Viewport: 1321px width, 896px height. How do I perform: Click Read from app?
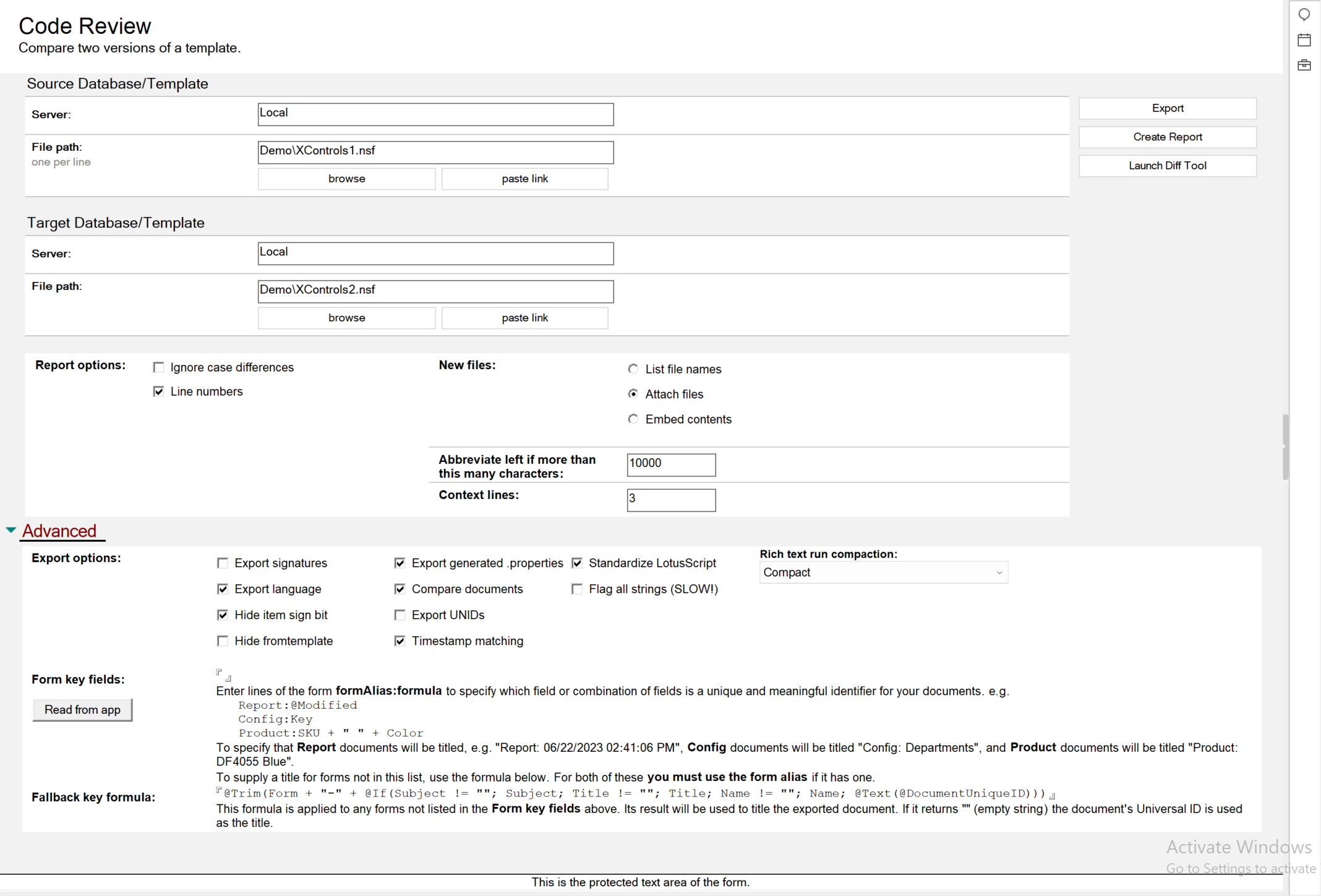(x=82, y=709)
